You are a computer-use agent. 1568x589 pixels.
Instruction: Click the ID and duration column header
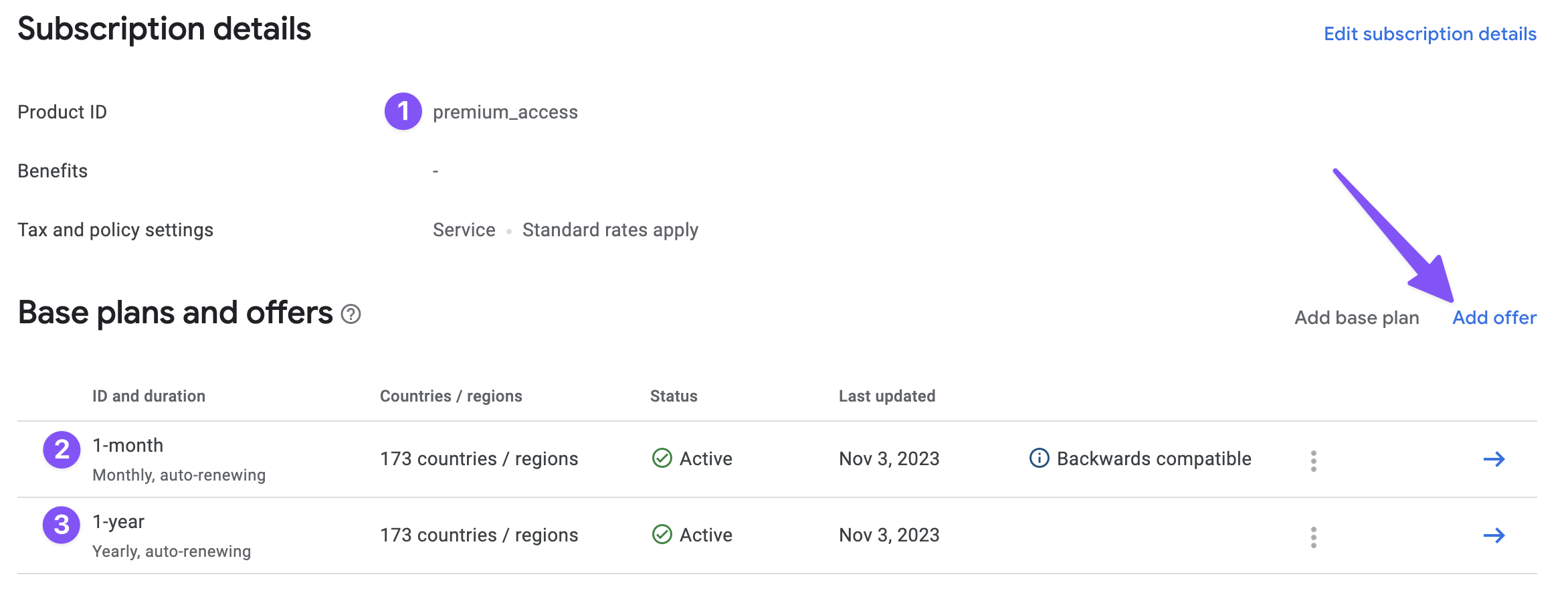click(149, 396)
